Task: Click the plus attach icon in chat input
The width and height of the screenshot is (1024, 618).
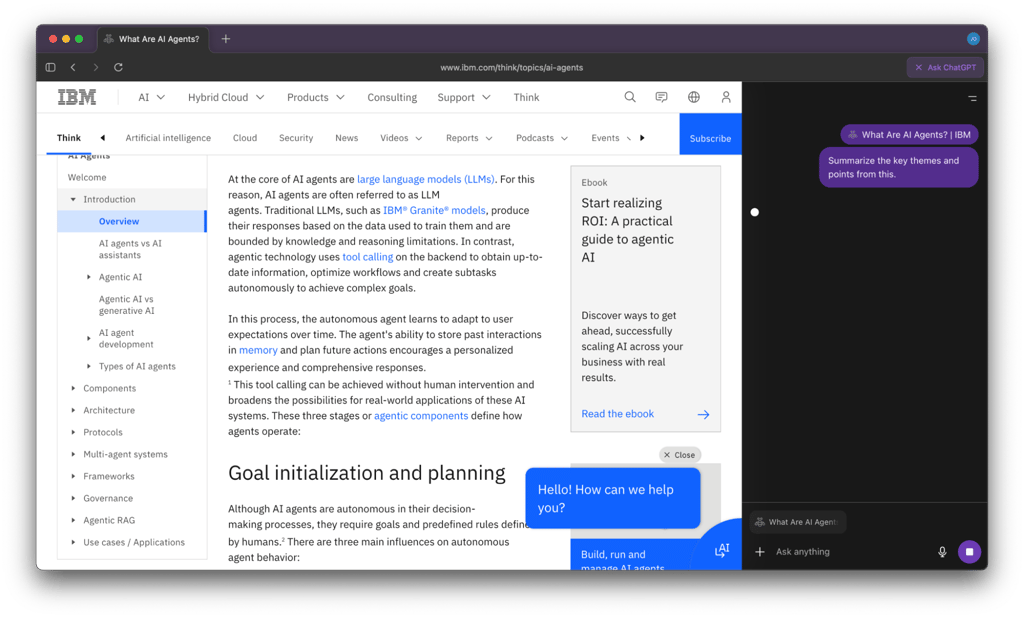Action: pos(760,552)
